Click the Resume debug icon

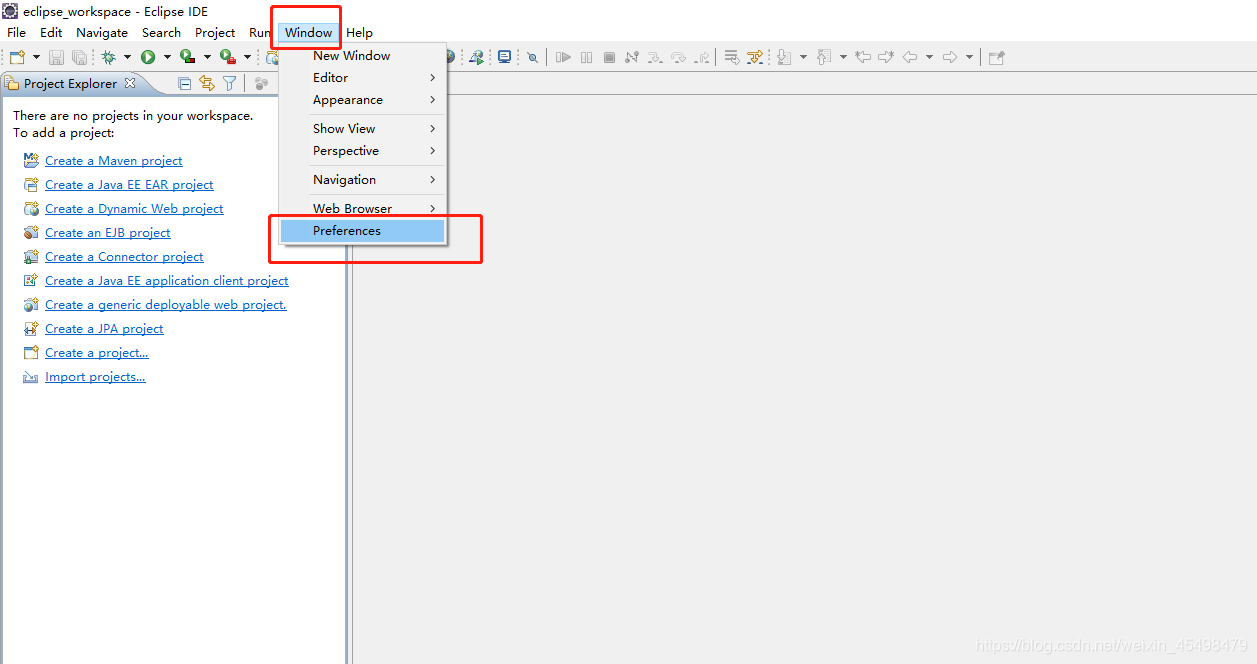pyautogui.click(x=563, y=57)
